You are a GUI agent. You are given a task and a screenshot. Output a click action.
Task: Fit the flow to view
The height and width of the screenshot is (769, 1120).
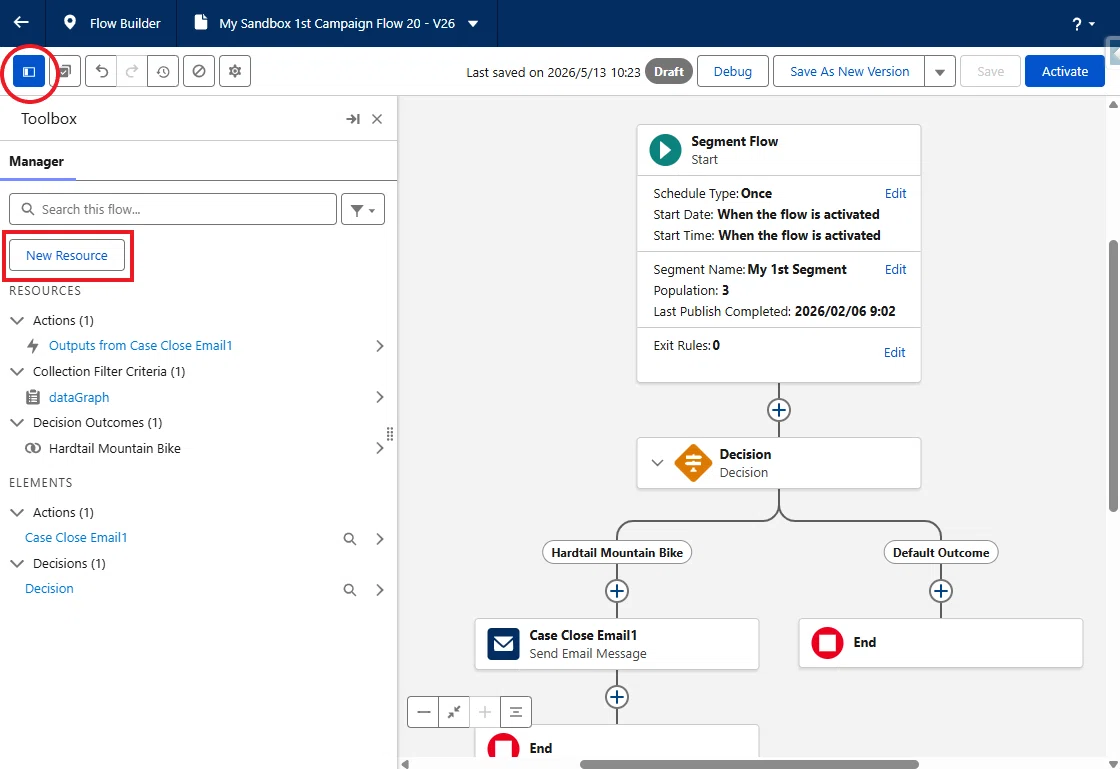(454, 712)
